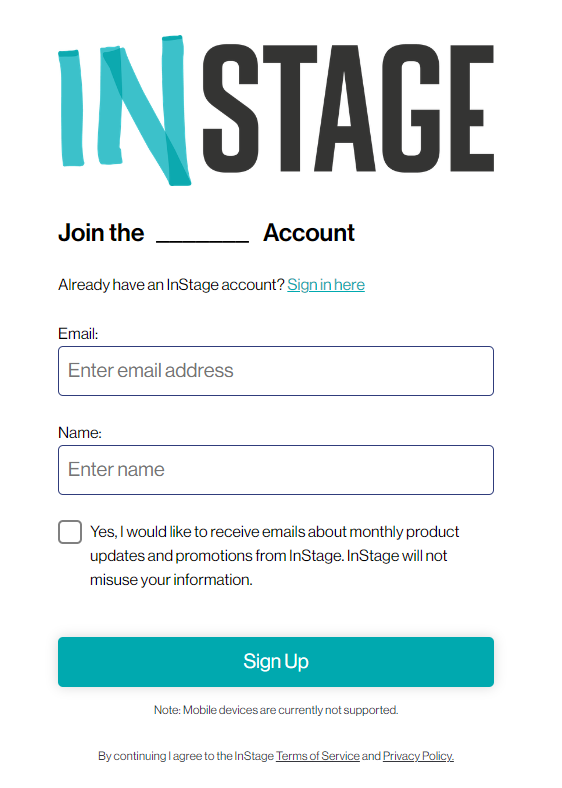Click the InStage logo image

(x=276, y=110)
